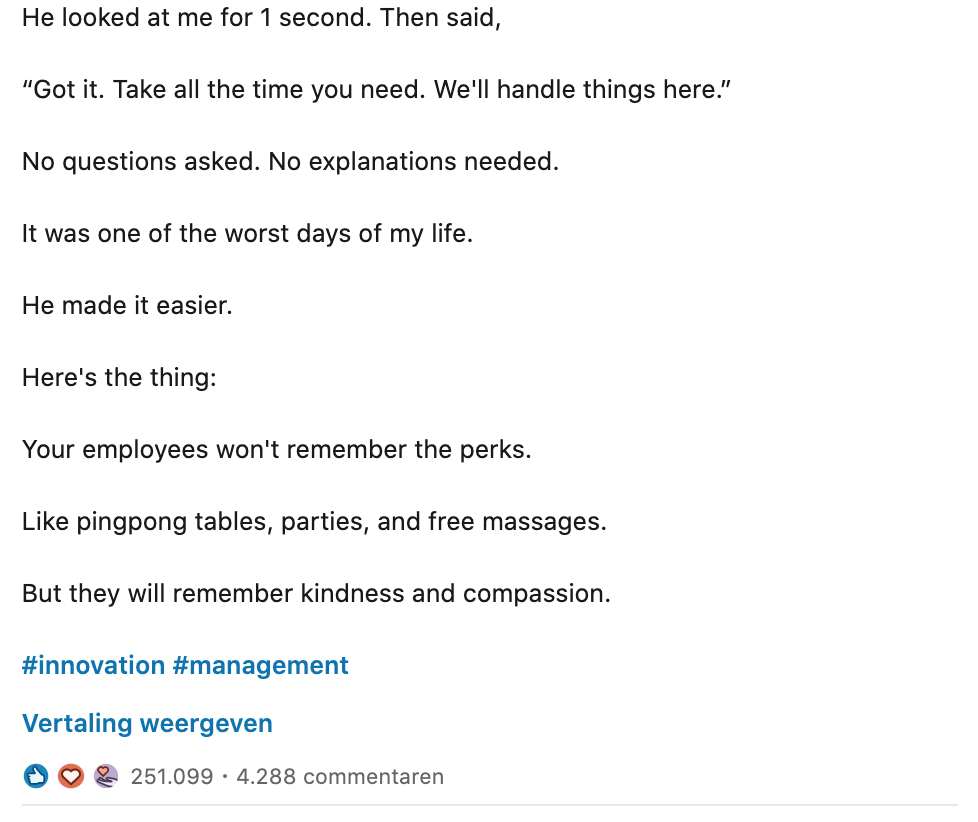This screenshot has width=978, height=822.
Task: Click the text 'No questions asked. No explanations needed.'
Action: click(x=290, y=162)
